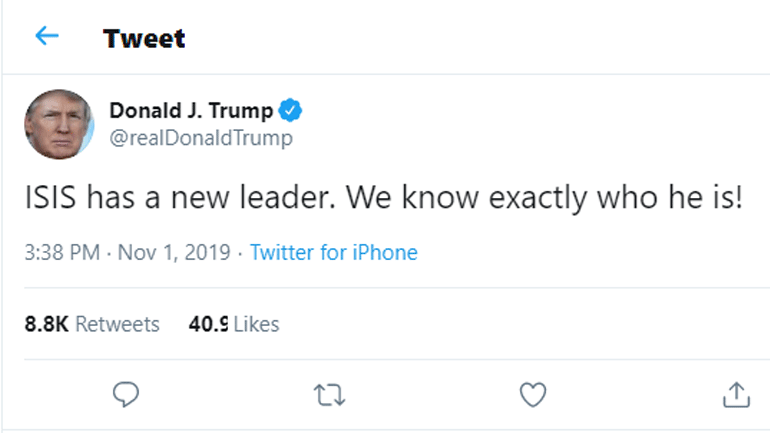Click the 8.8K retweet count number
Viewport: 770px width, 433px height.
click(47, 324)
